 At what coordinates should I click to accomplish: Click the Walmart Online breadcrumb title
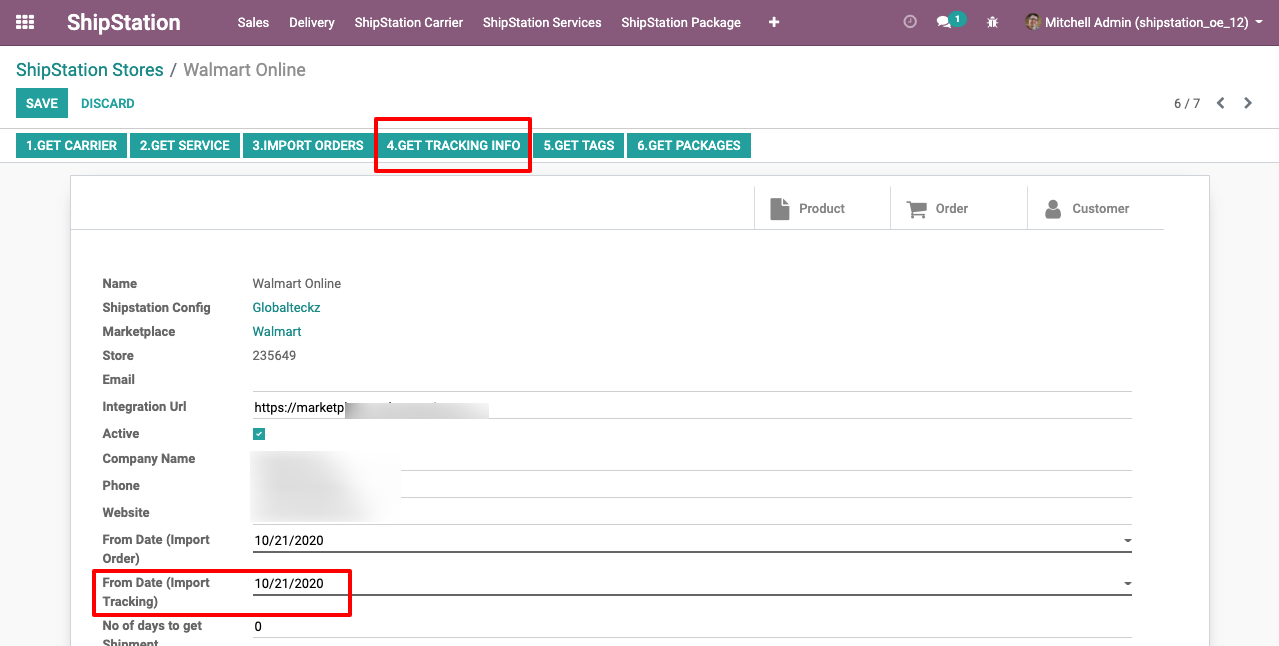tap(245, 70)
